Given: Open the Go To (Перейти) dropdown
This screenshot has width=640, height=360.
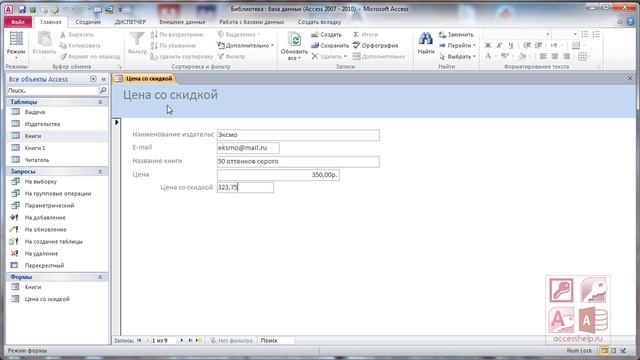Looking at the screenshot, I should [458, 46].
